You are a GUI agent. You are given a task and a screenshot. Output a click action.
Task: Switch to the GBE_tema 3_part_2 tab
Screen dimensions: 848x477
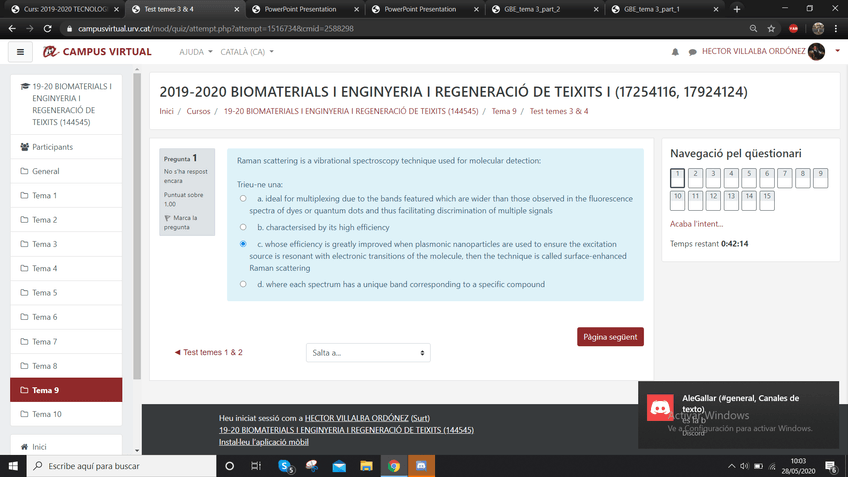(540, 9)
